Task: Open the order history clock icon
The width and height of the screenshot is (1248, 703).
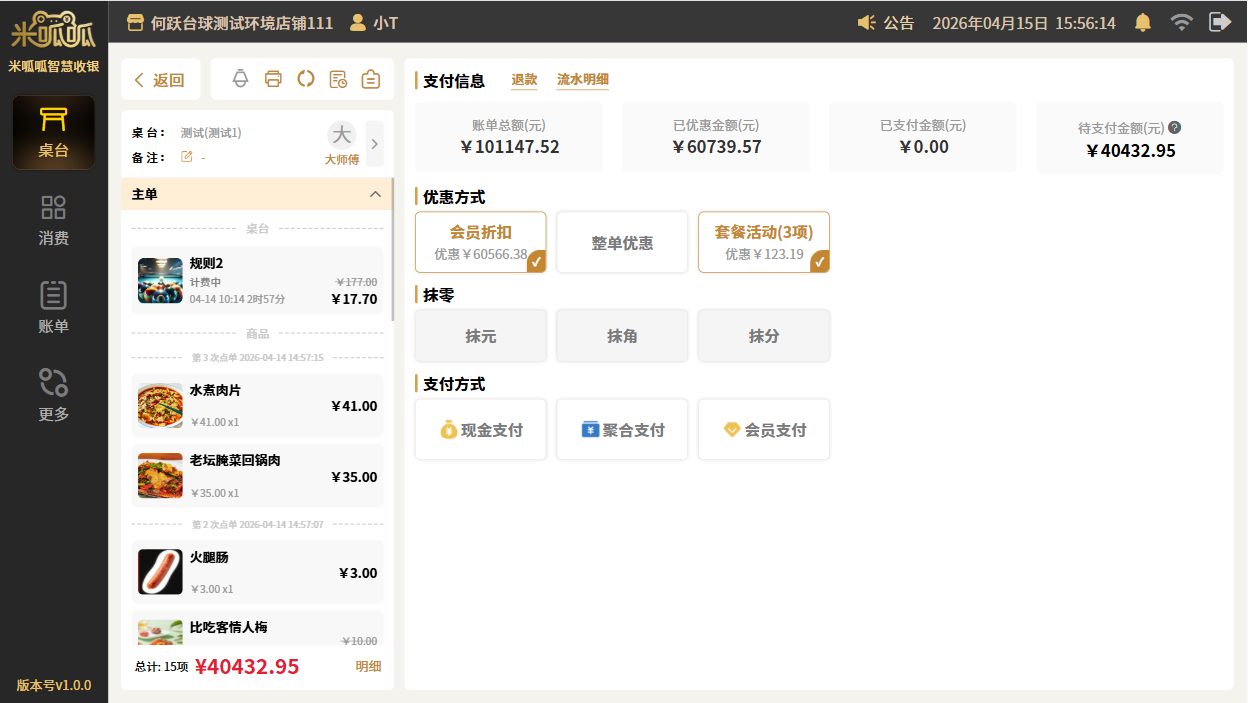Action: pyautogui.click(x=338, y=79)
